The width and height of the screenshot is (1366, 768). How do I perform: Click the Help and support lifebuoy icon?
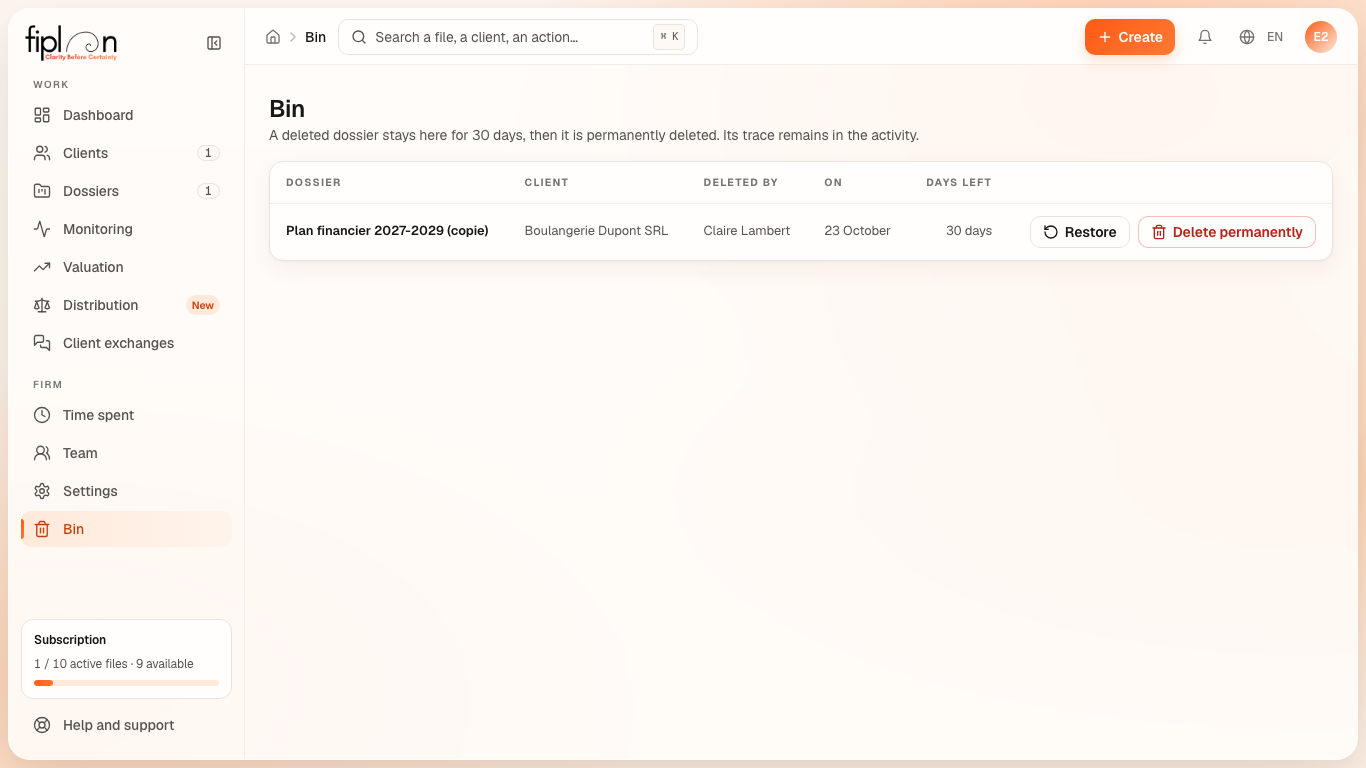[42, 725]
